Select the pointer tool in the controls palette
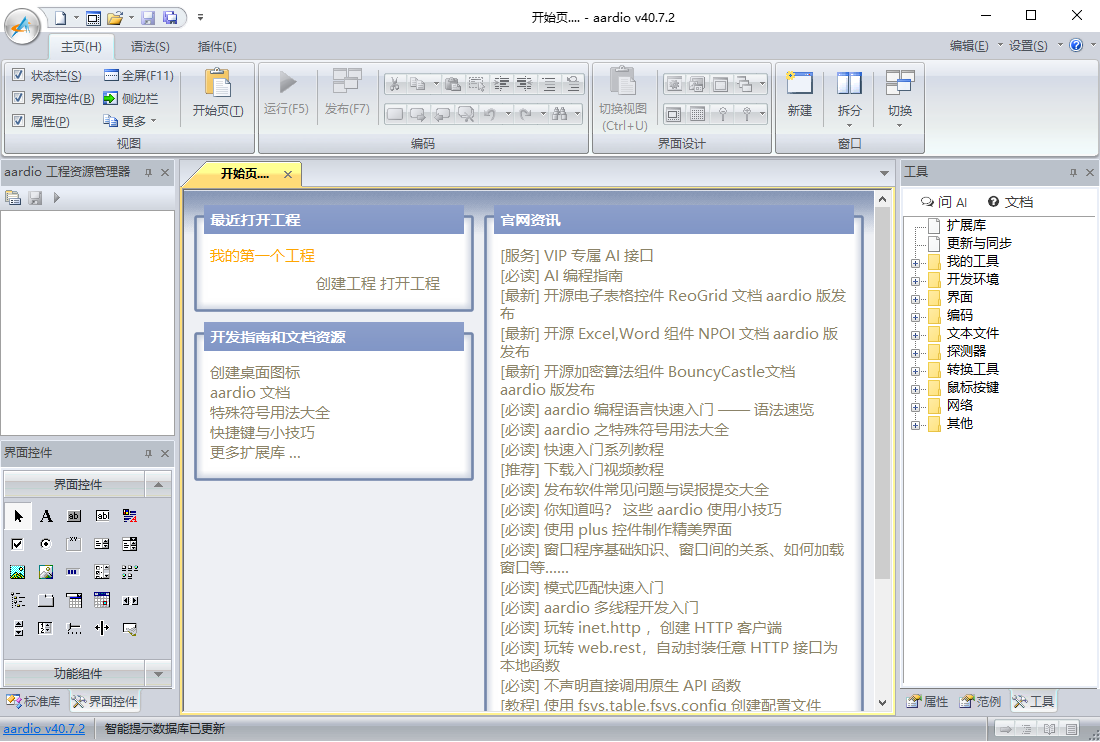Viewport: 1100px width, 742px height. (18, 516)
